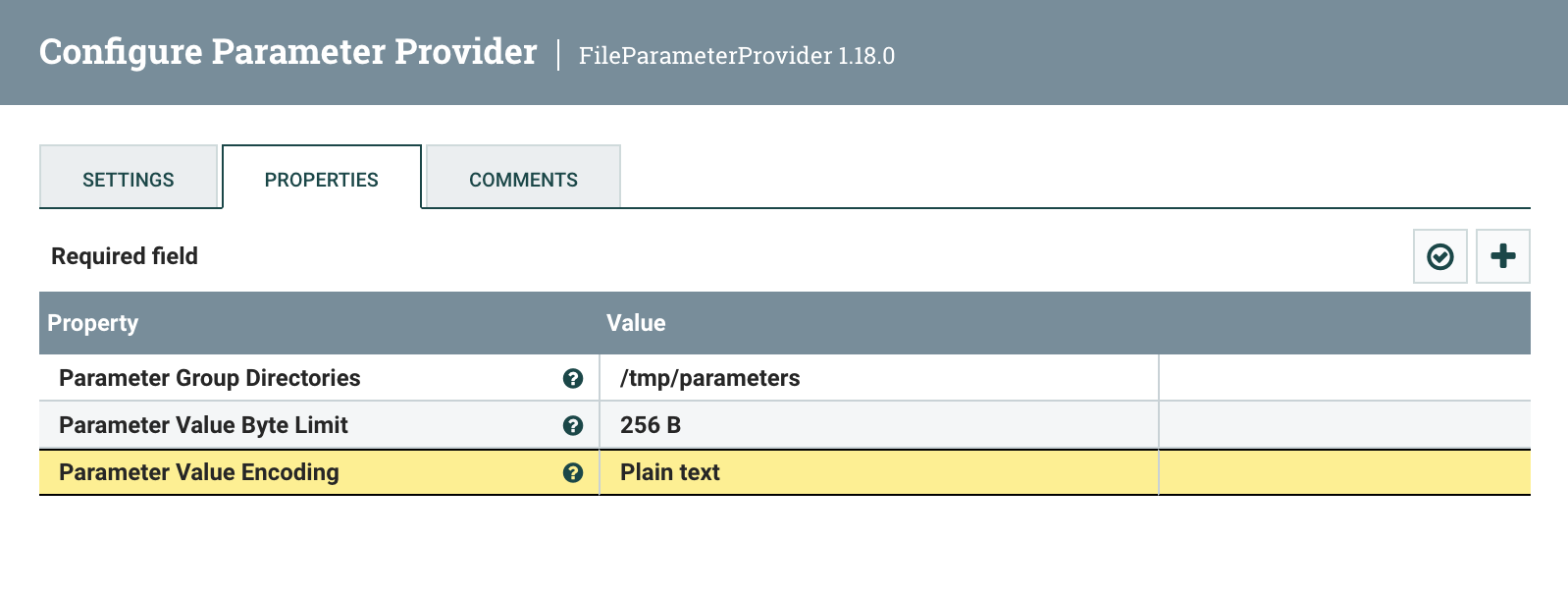1568x595 pixels.
Task: Click the Value column header
Action: (636, 323)
